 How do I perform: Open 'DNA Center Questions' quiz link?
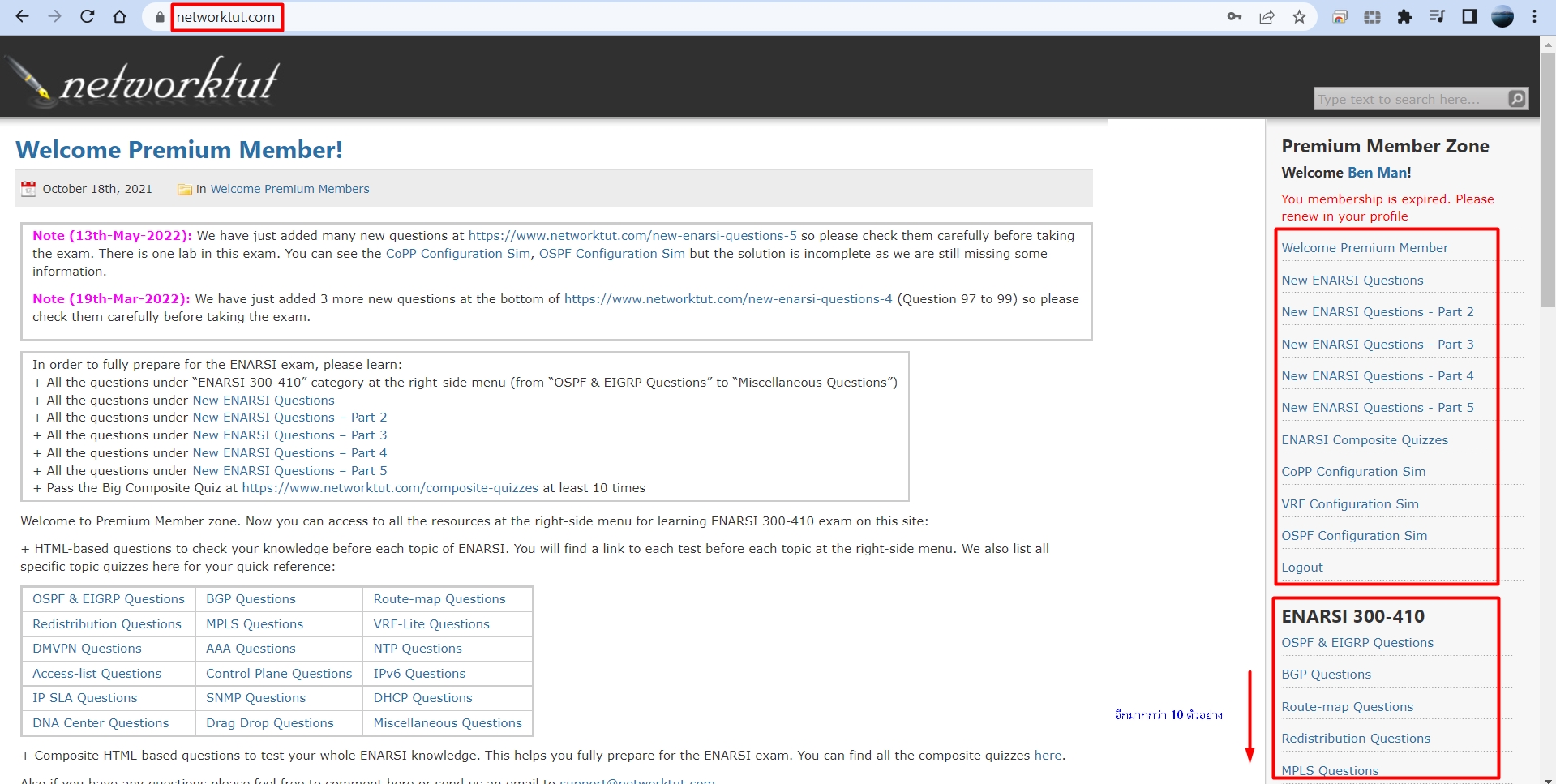(101, 723)
